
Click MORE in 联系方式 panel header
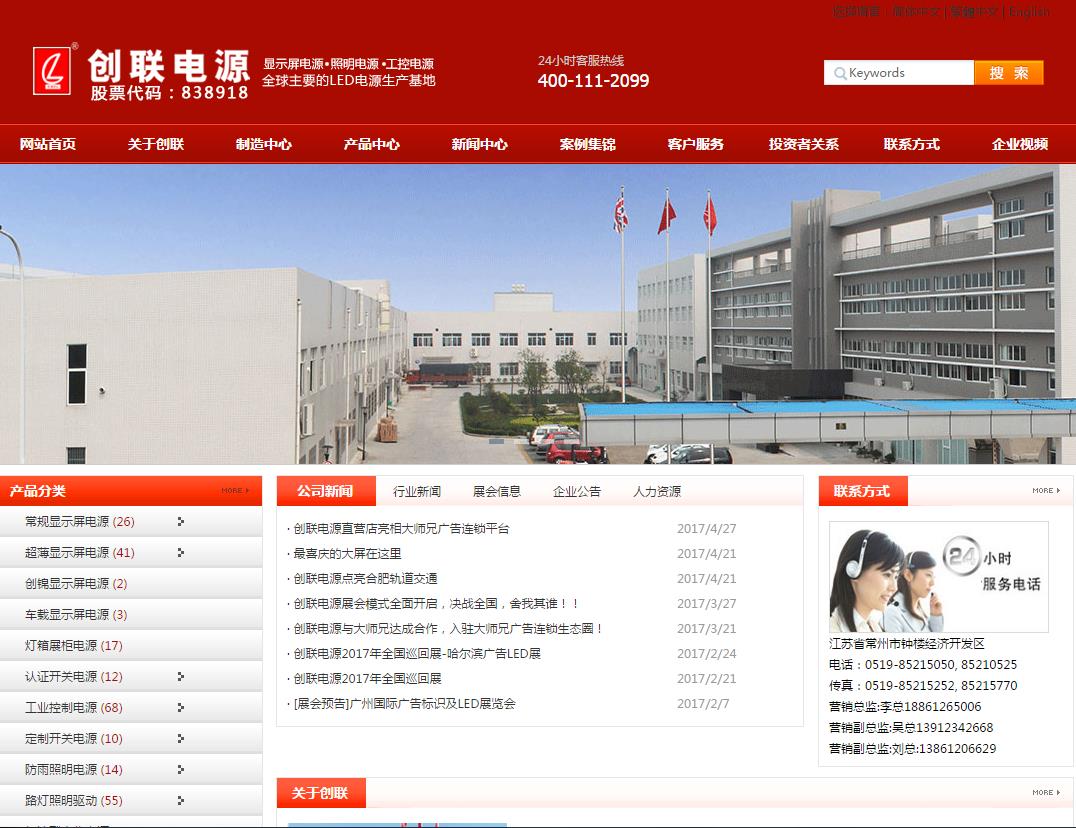pyautogui.click(x=1046, y=490)
